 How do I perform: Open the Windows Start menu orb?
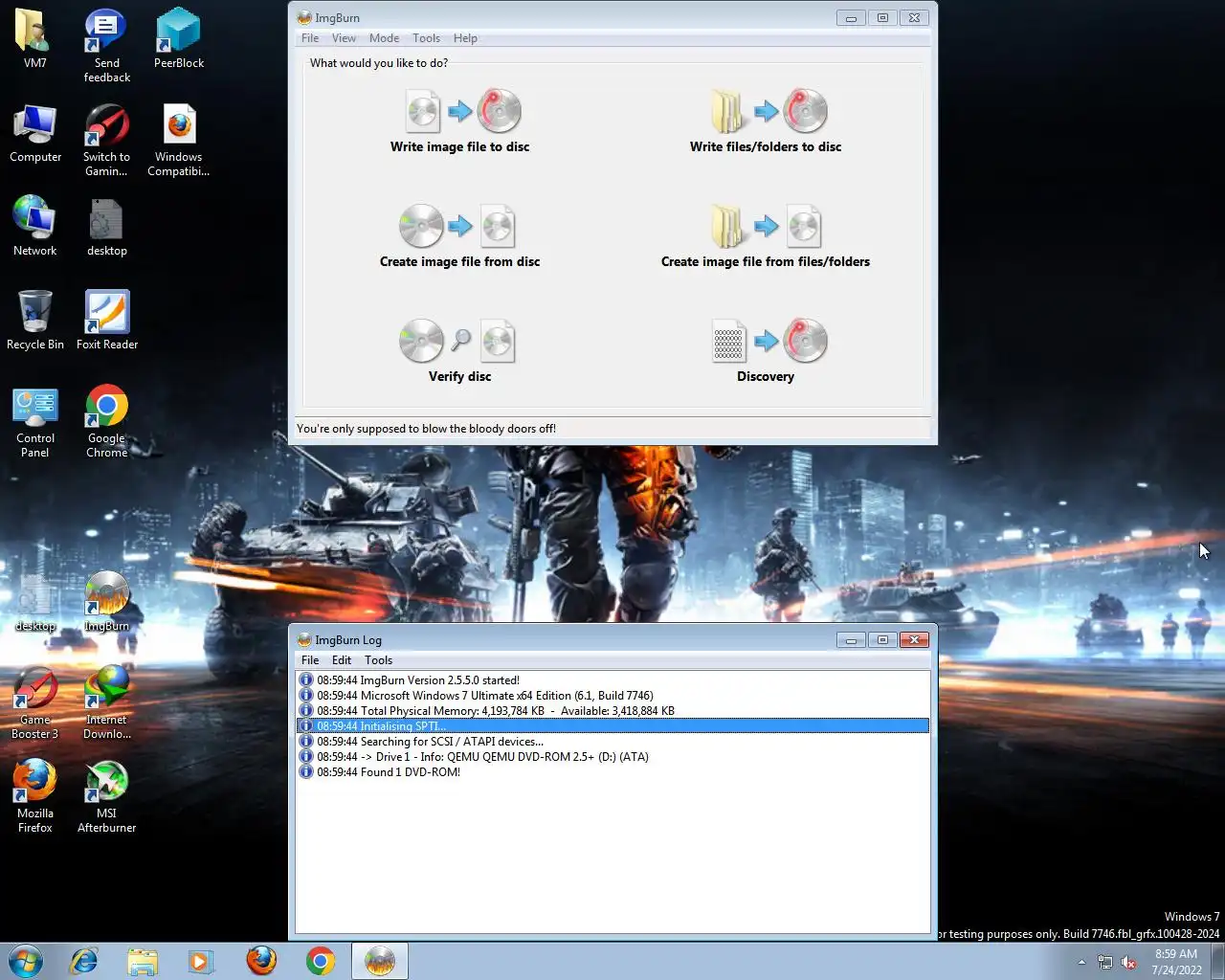tap(26, 961)
